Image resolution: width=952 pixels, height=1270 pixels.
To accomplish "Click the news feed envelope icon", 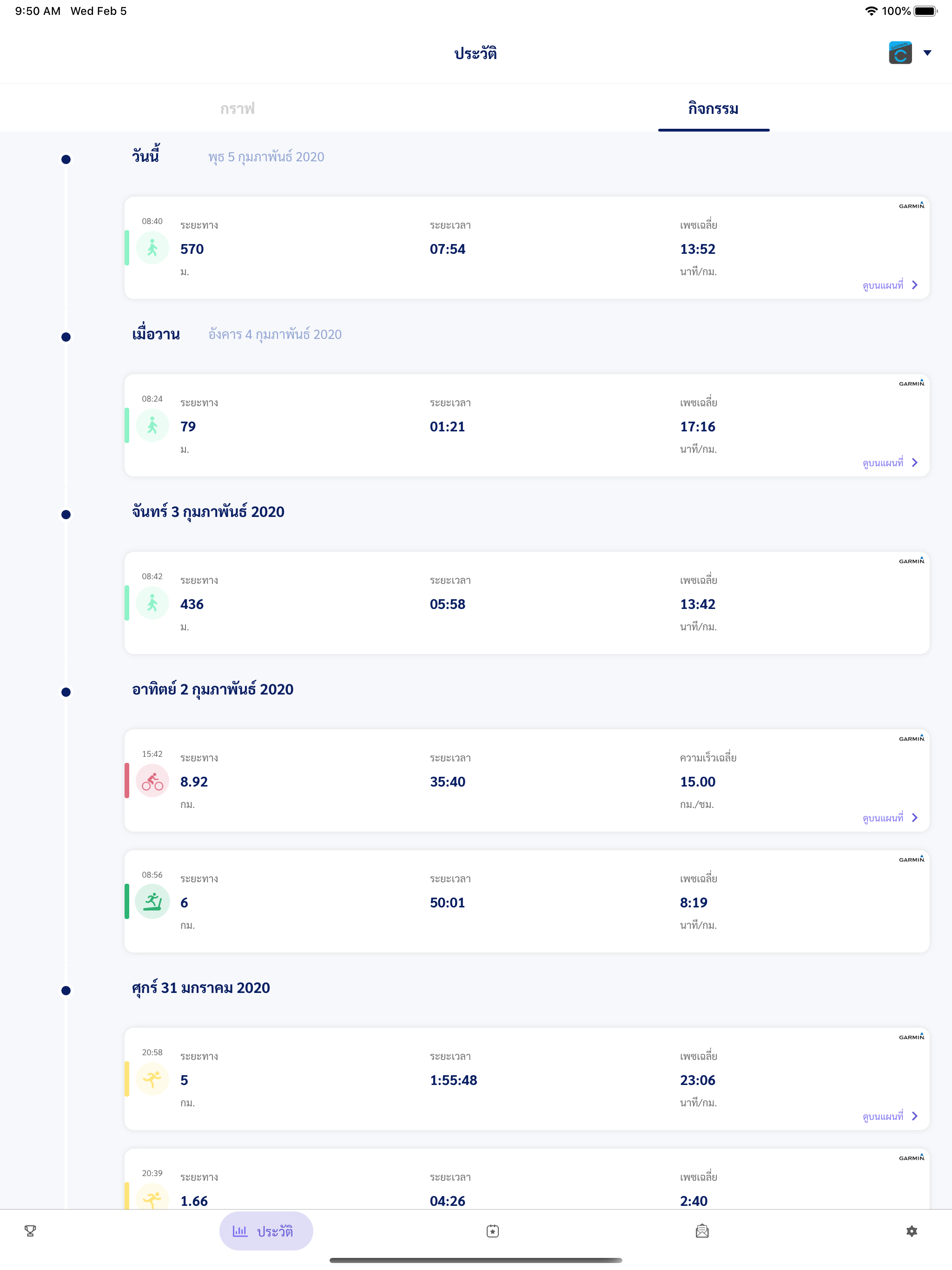I will (x=703, y=1230).
